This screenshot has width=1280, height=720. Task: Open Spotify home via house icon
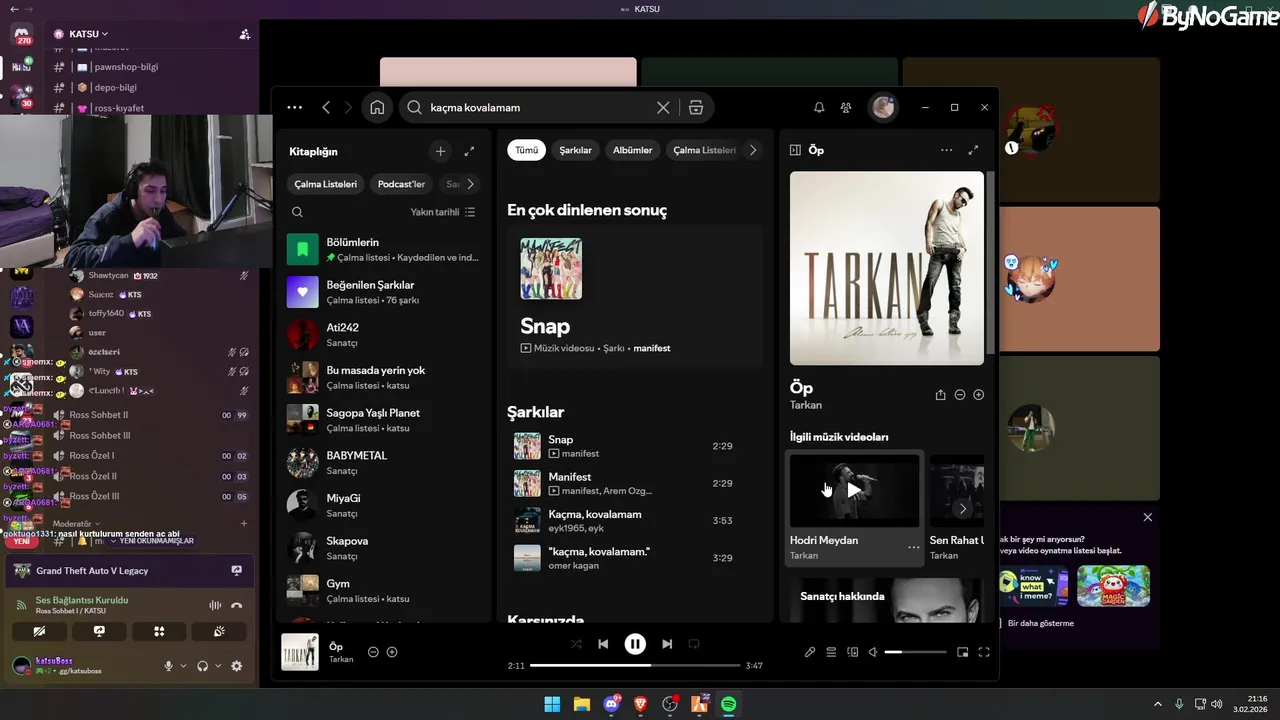[x=377, y=107]
